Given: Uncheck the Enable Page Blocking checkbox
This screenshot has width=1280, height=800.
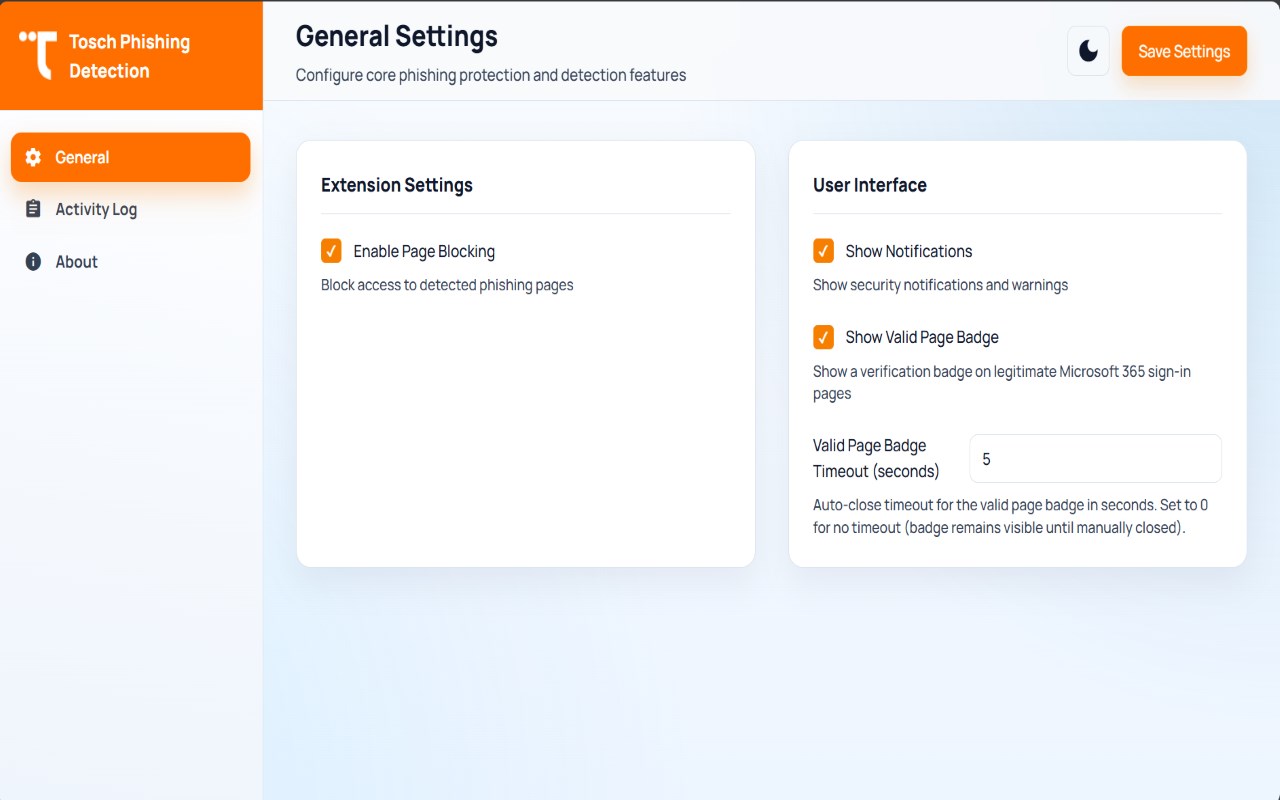Looking at the screenshot, I should [x=331, y=251].
